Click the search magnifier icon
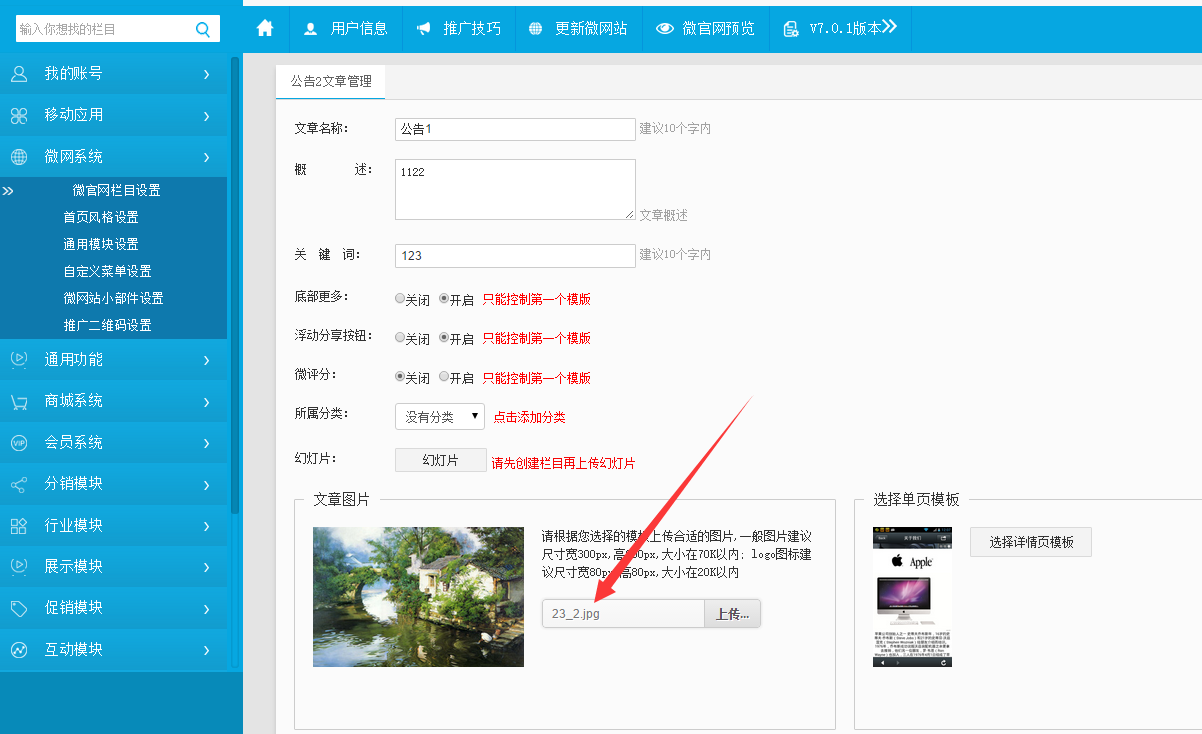The width and height of the screenshot is (1202, 734). (x=203, y=29)
